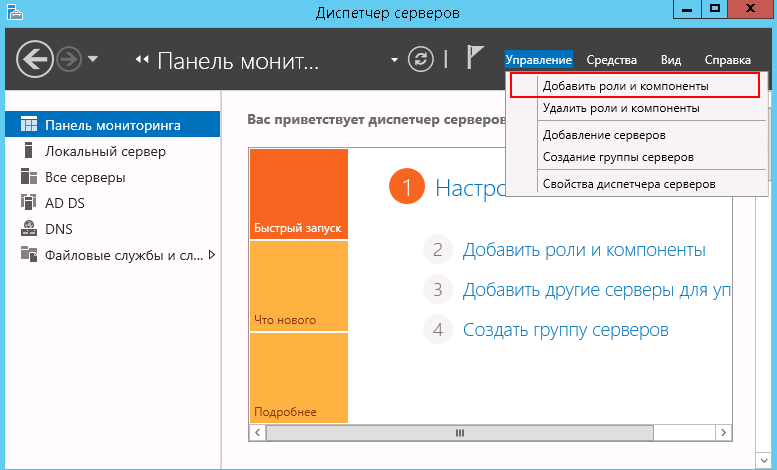
Task: Maximize the Диспетчер серверов window
Action: coord(715,9)
